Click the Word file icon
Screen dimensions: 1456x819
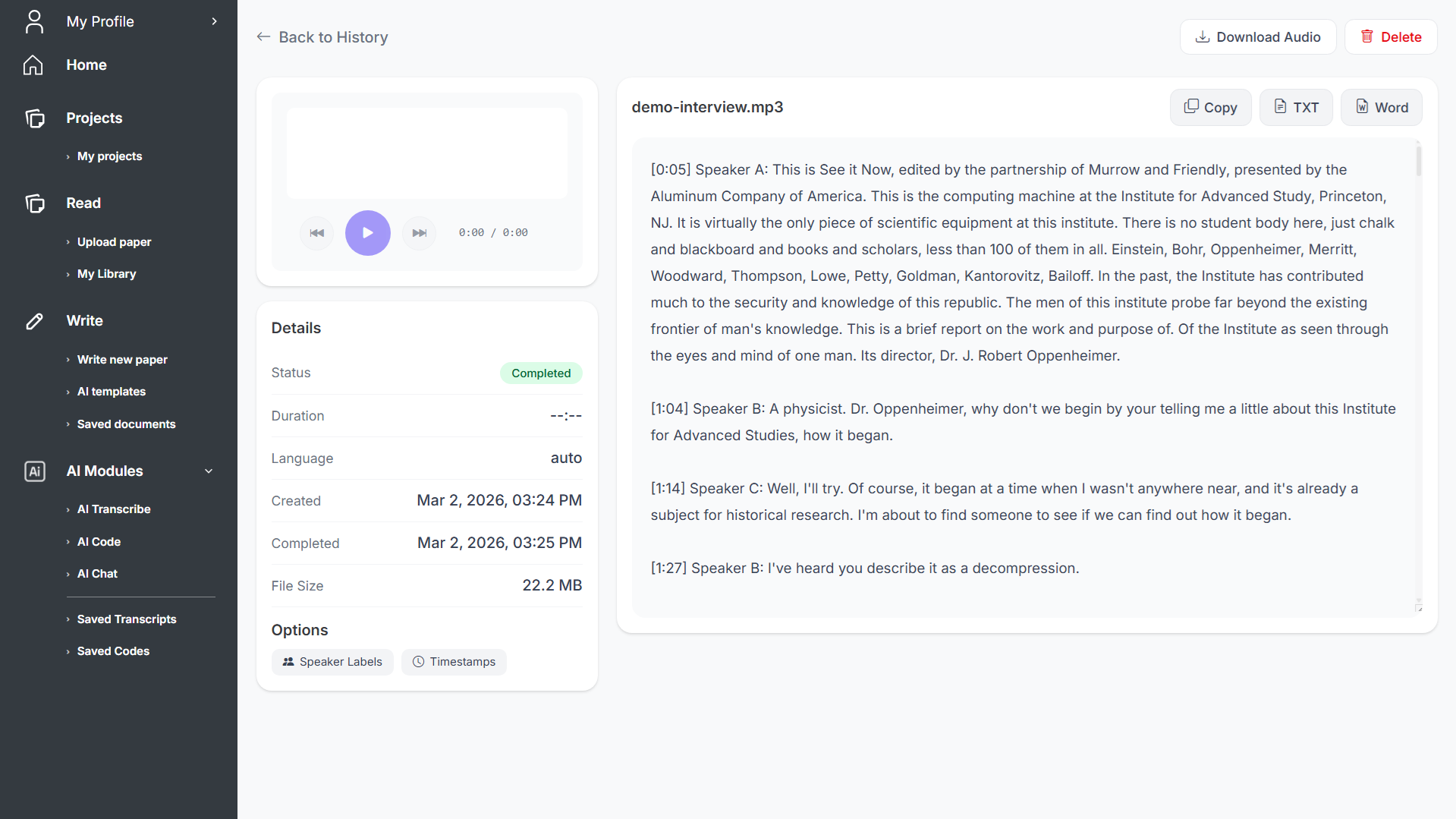pyautogui.click(x=1363, y=107)
